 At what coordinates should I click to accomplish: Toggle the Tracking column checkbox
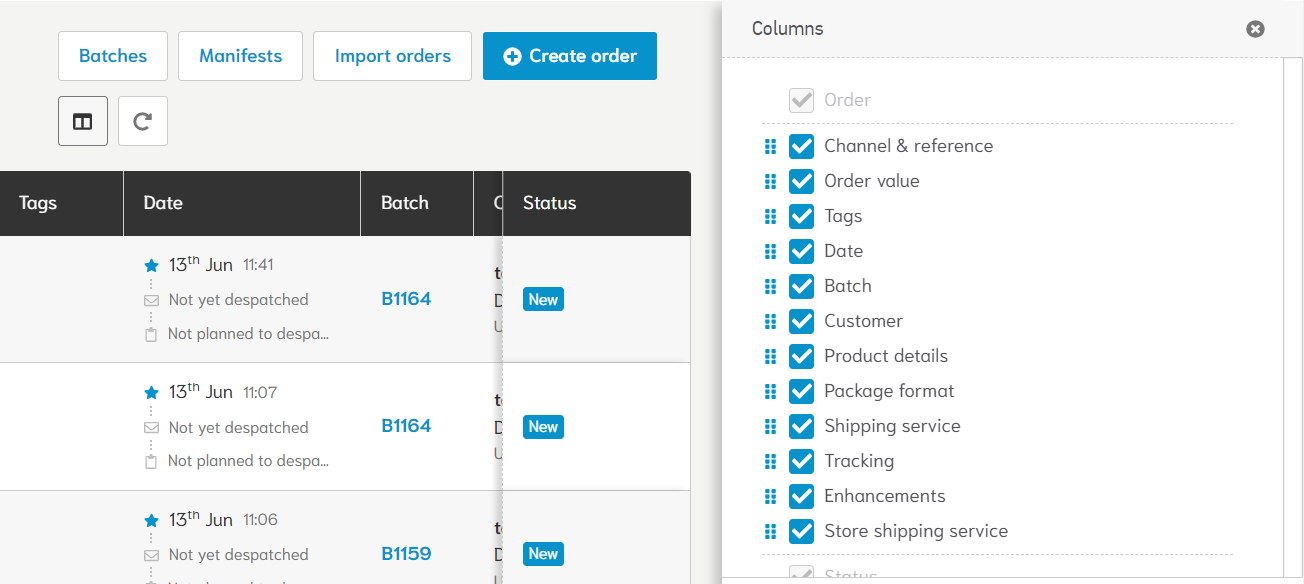[x=801, y=462]
